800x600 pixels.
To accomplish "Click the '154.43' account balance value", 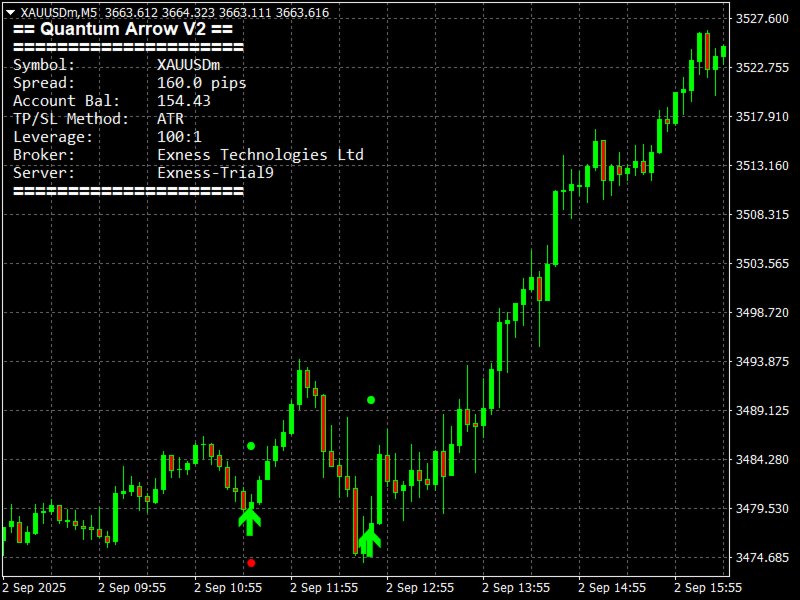I will click(184, 101).
